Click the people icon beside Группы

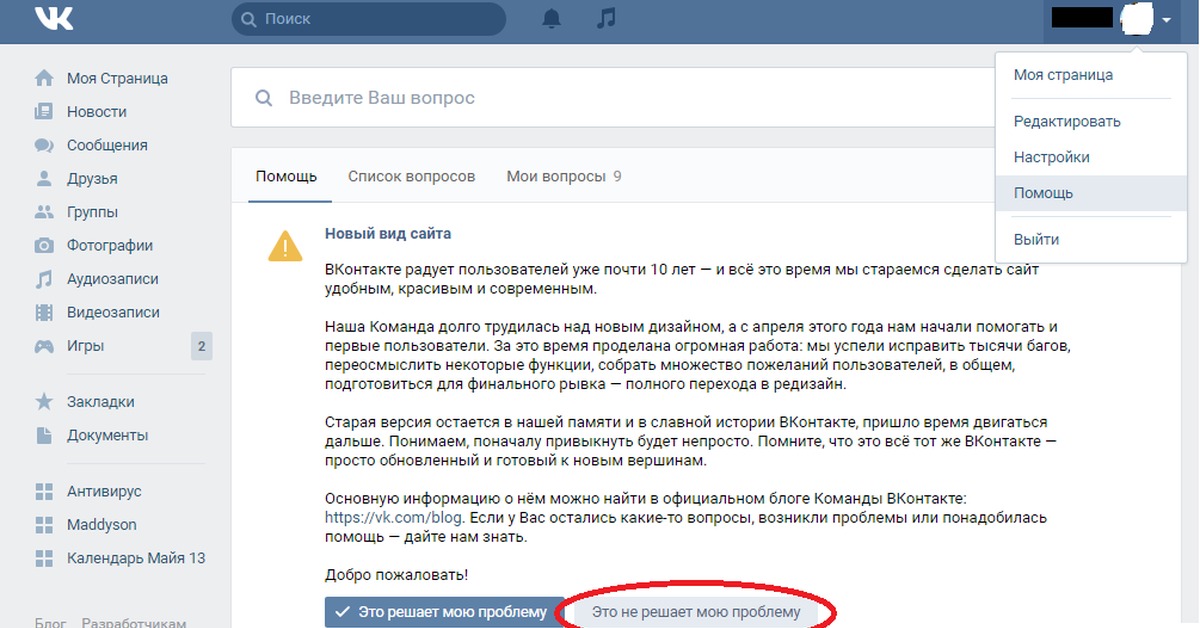click(x=44, y=212)
